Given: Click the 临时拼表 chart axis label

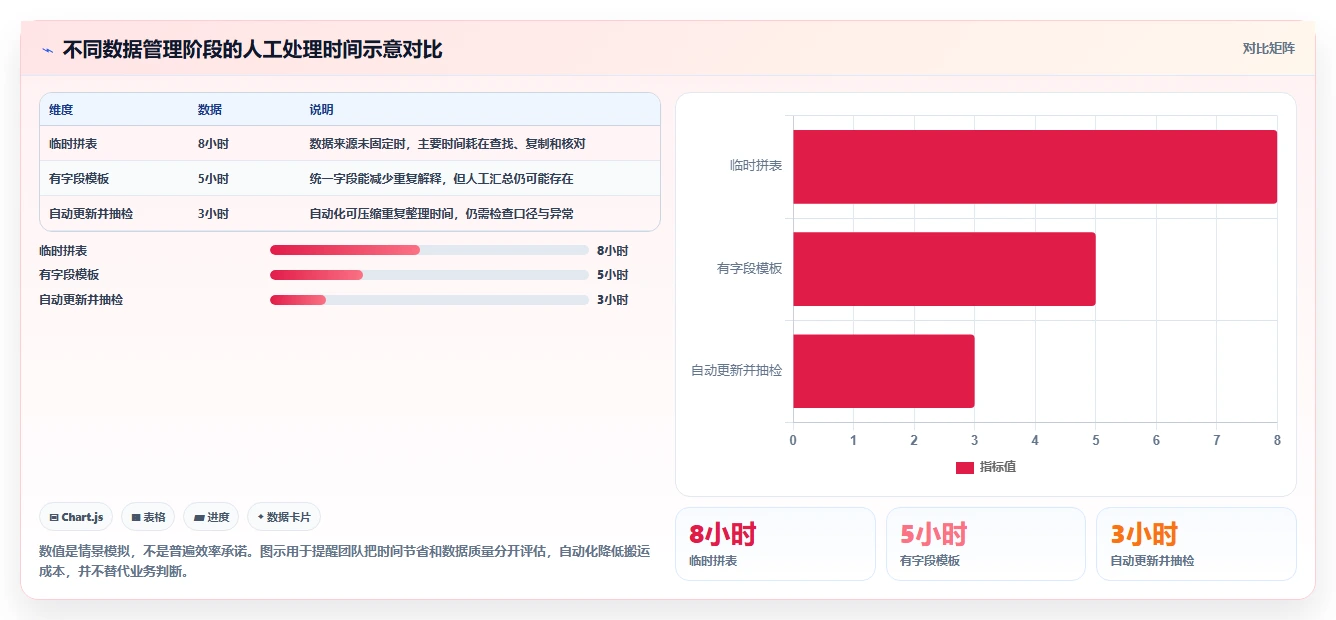Looking at the screenshot, I should [756, 166].
